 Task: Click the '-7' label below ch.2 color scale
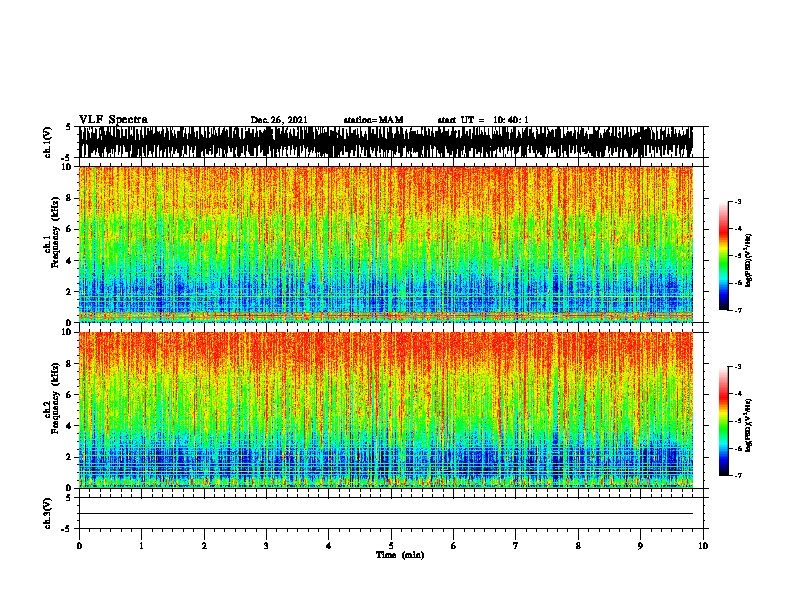tap(737, 475)
